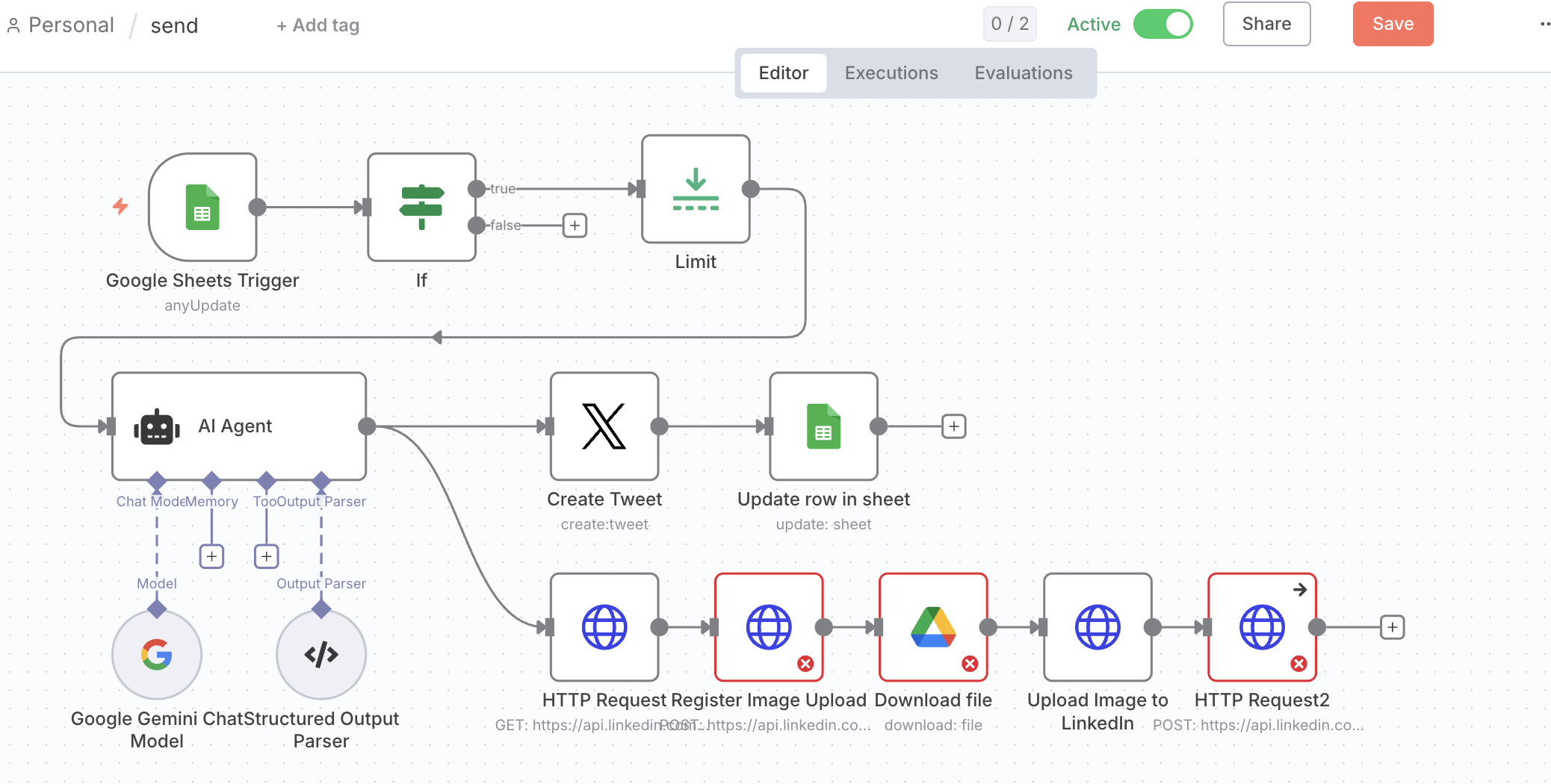This screenshot has height=784, width=1551.
Task: Switch to the Editor tab
Action: click(x=784, y=73)
